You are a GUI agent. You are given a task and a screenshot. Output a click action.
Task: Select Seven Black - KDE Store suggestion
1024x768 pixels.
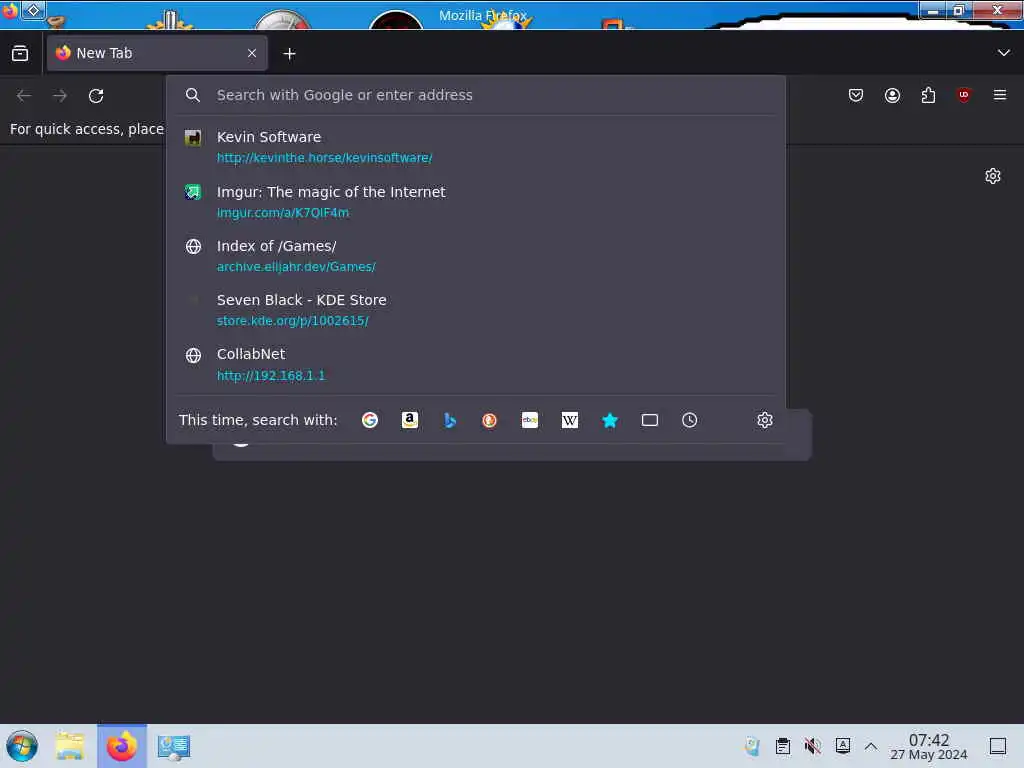click(475, 310)
